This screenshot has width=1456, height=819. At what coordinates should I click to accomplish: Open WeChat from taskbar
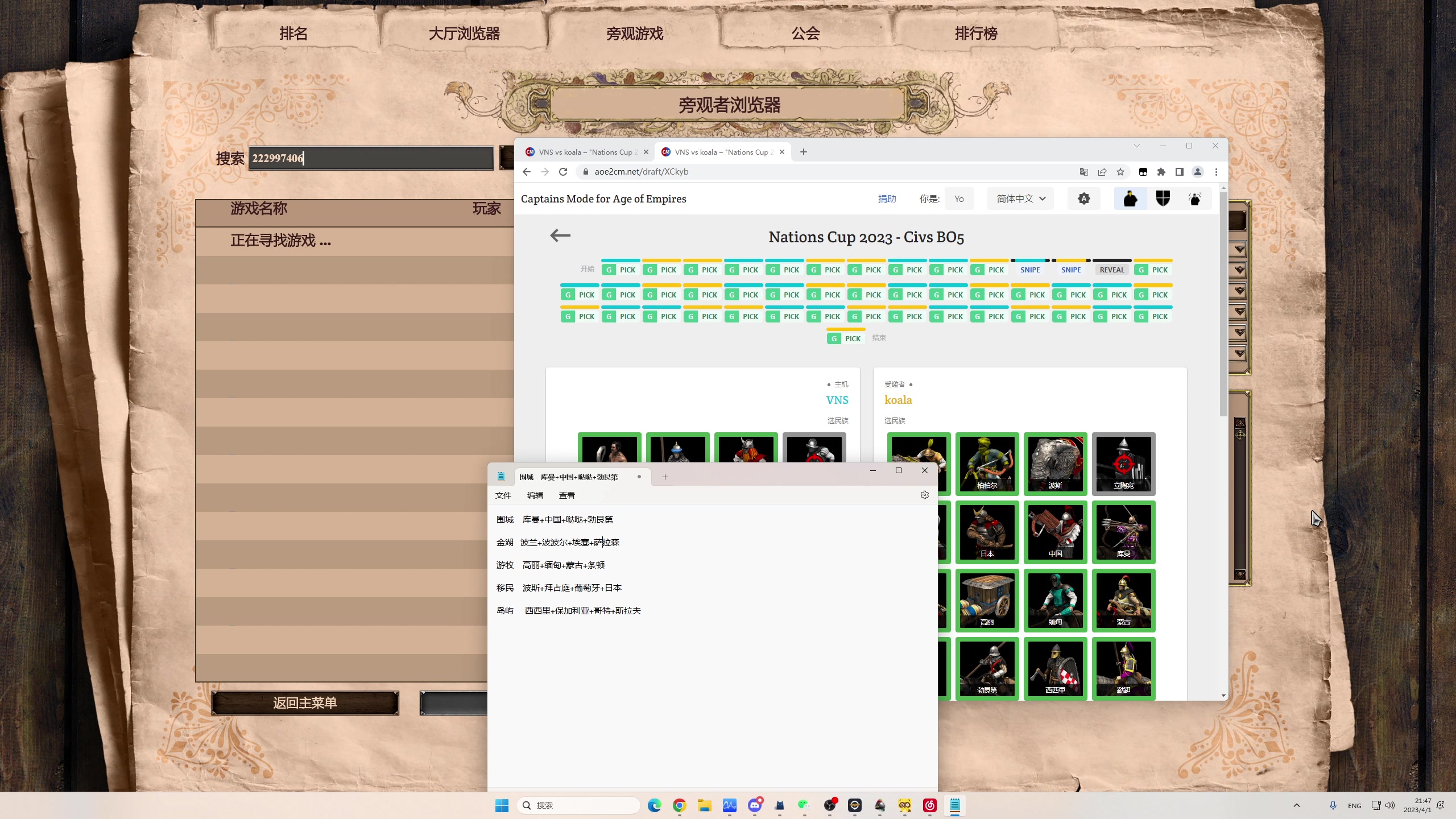(x=804, y=805)
